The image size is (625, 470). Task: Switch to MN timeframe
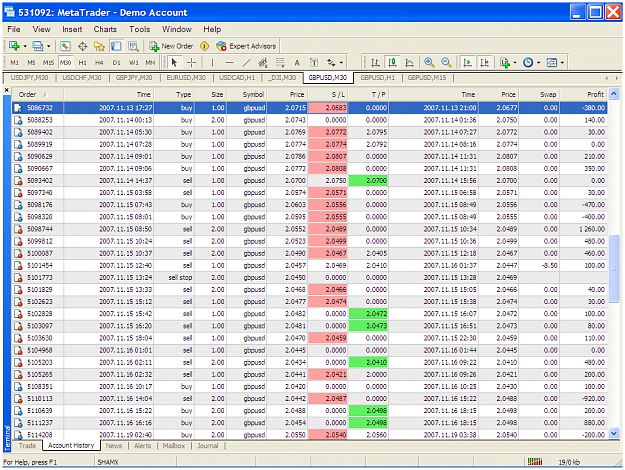pos(150,63)
